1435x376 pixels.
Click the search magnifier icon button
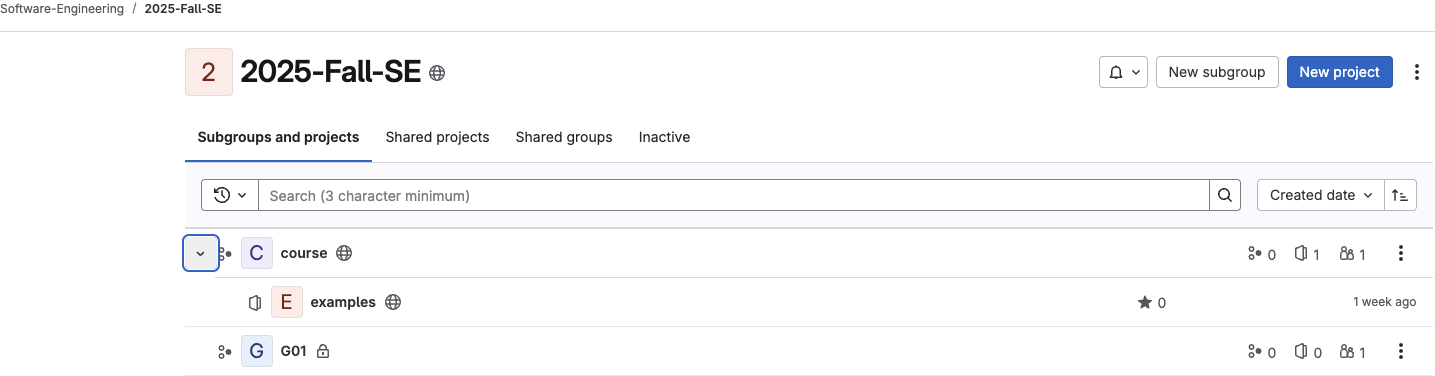click(x=1225, y=195)
